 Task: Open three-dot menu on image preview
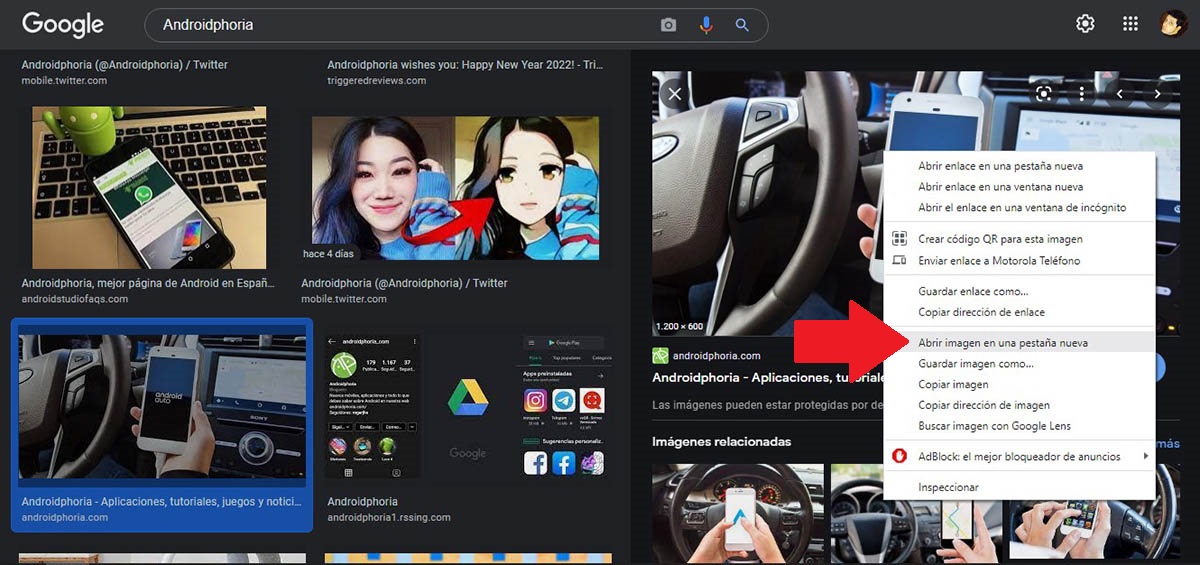(x=1082, y=93)
